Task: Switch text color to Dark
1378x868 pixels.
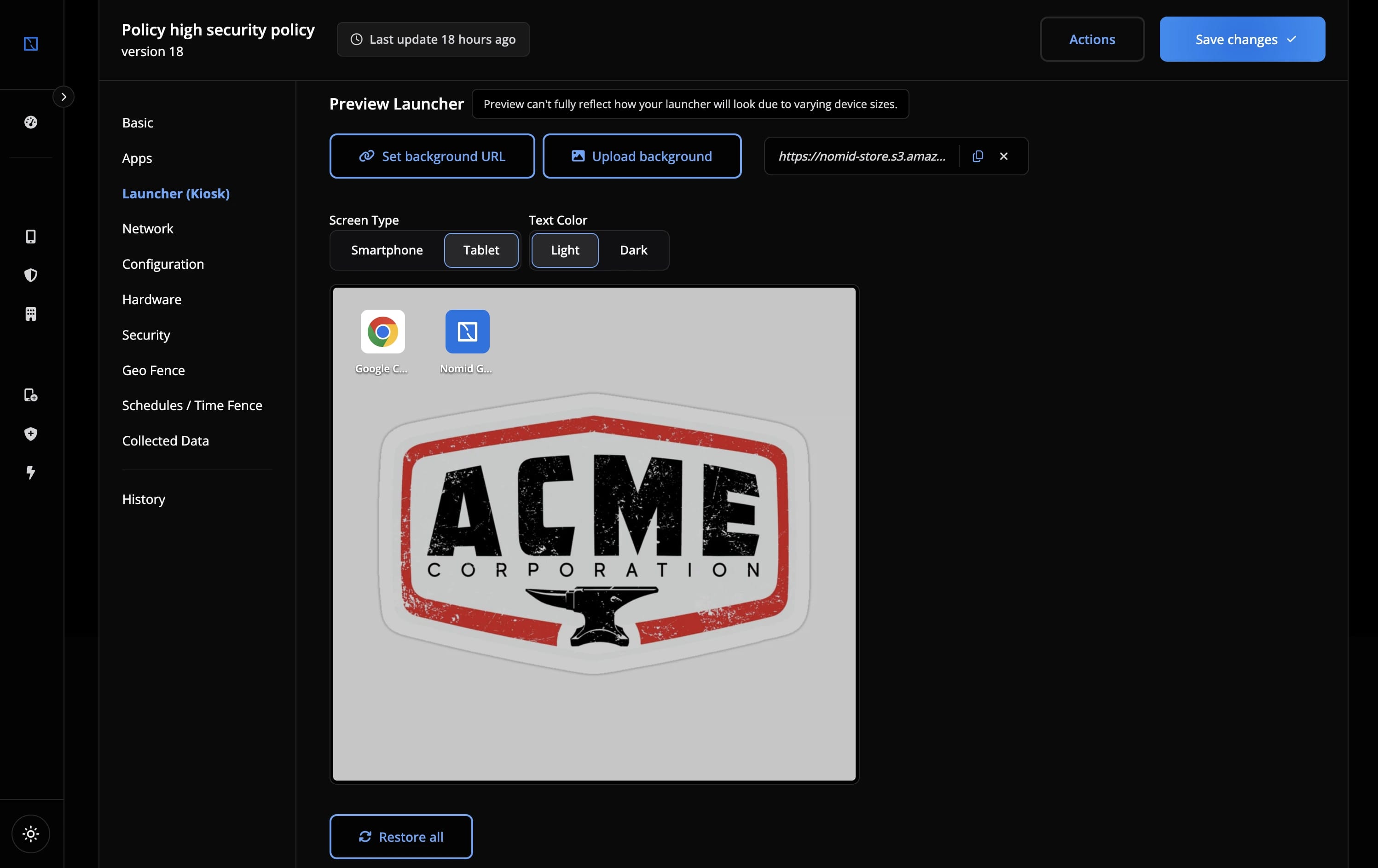Action: 633,250
